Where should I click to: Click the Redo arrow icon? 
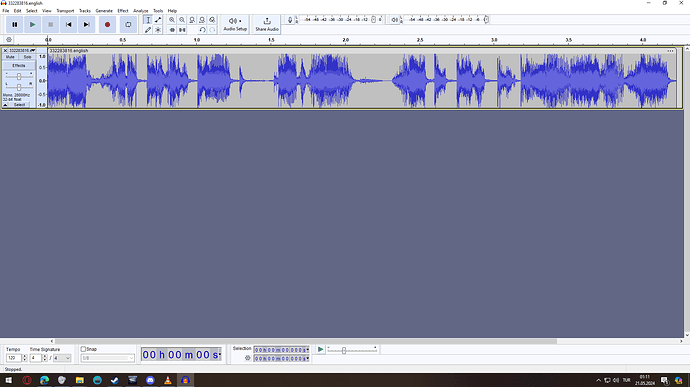tap(212, 29)
